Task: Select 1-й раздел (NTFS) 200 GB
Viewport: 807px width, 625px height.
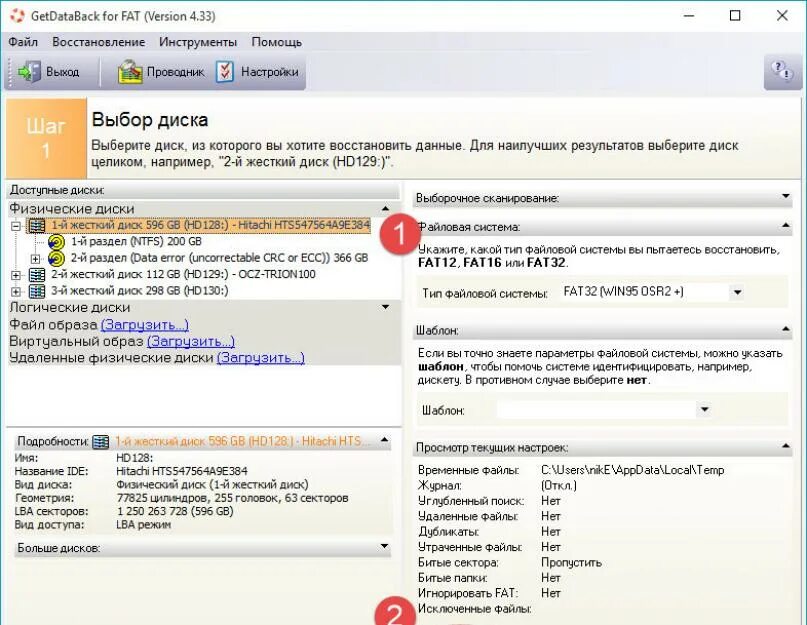Action: click(136, 241)
